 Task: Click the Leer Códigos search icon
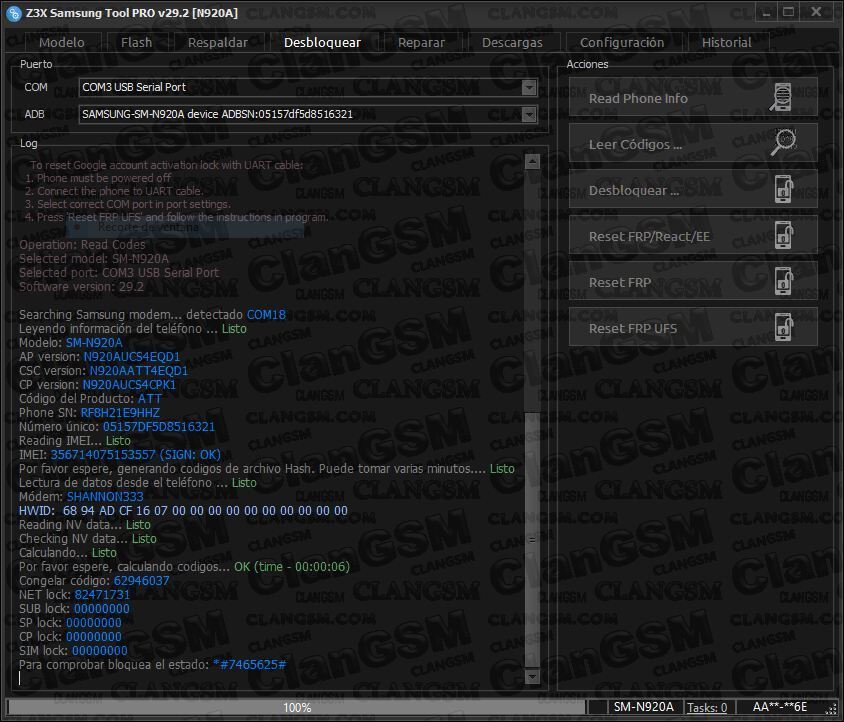[783, 142]
